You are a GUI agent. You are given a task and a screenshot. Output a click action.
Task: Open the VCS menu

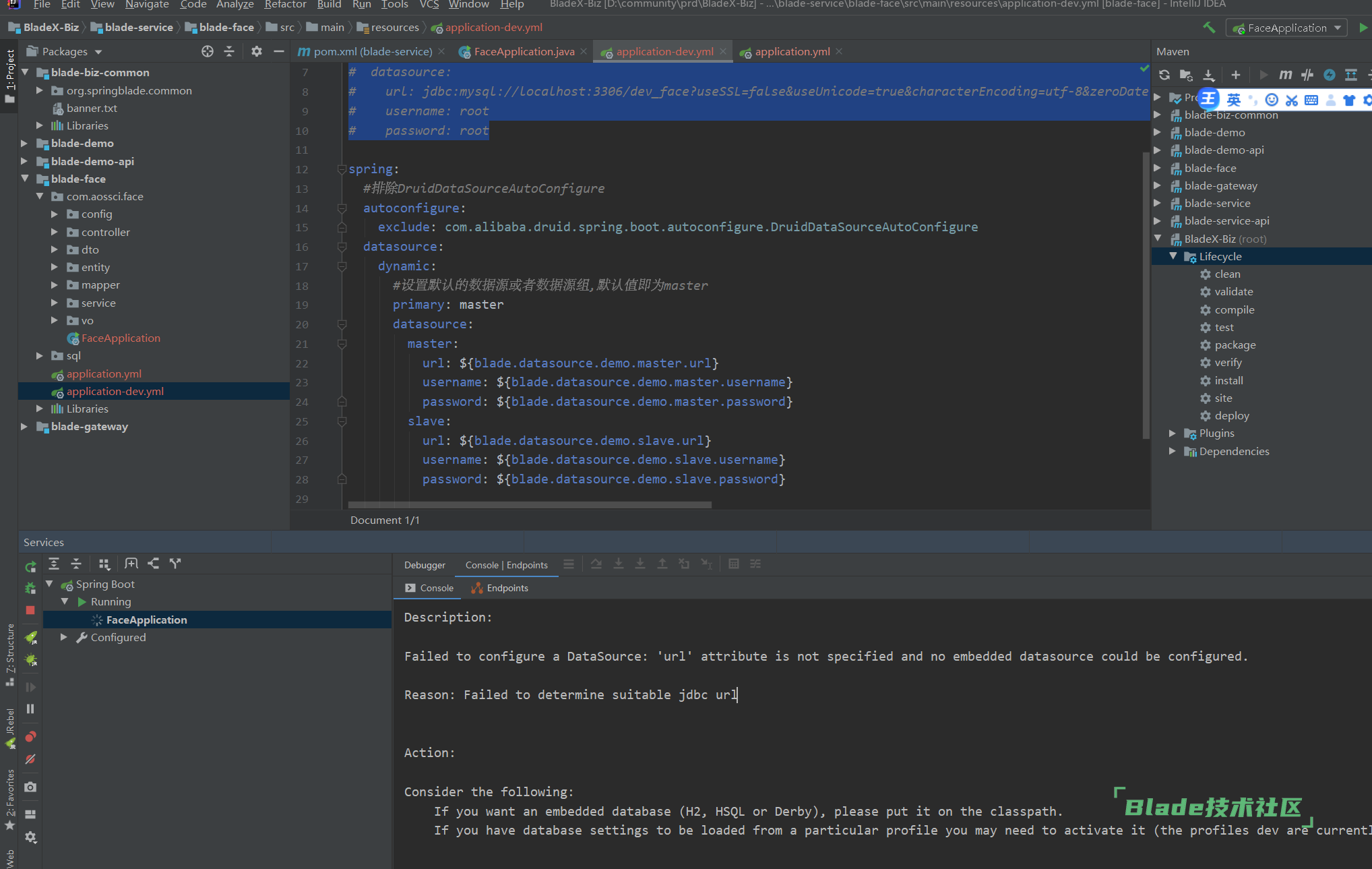(429, 5)
